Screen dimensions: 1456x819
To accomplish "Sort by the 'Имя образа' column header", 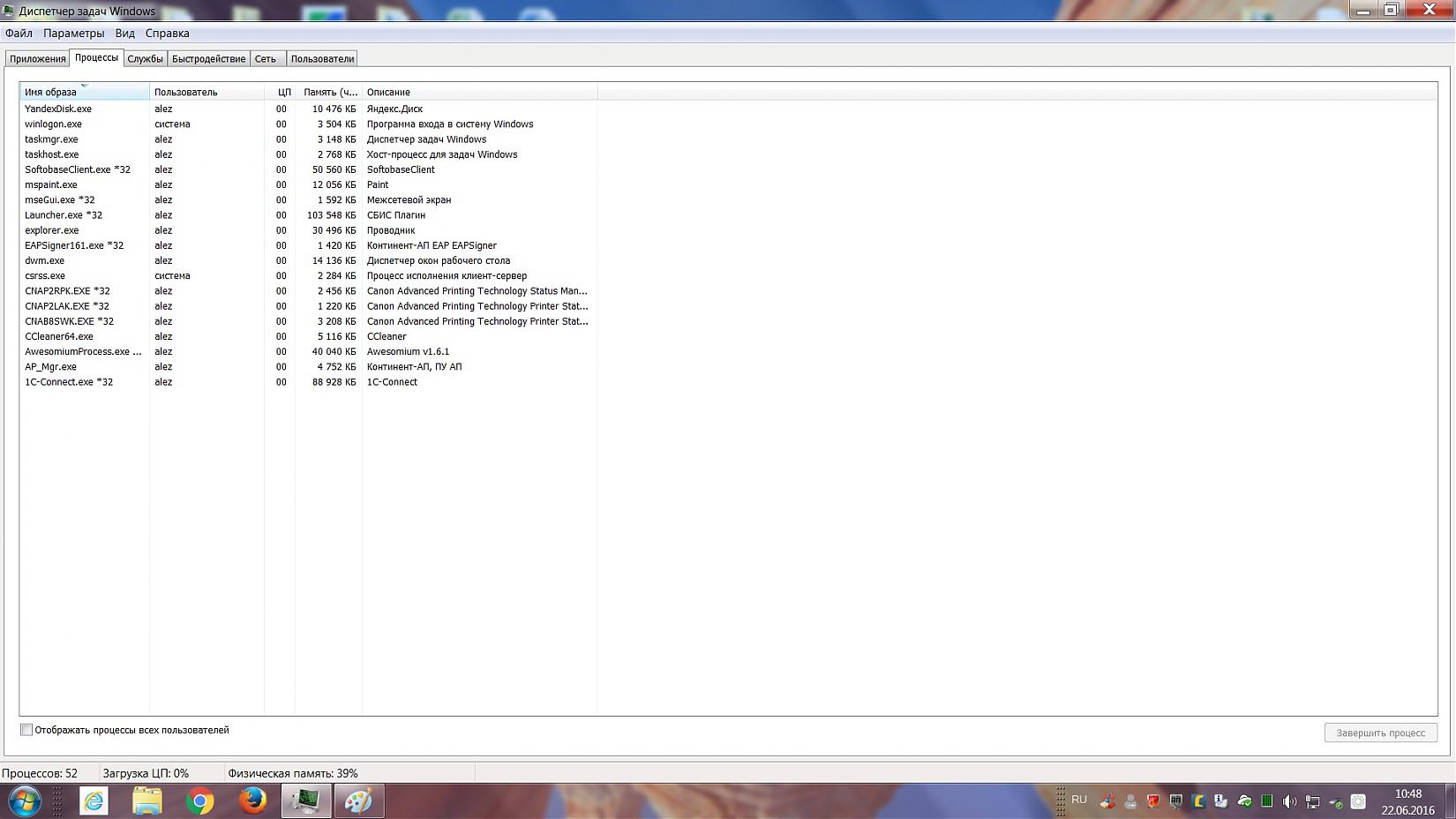I will click(x=85, y=92).
